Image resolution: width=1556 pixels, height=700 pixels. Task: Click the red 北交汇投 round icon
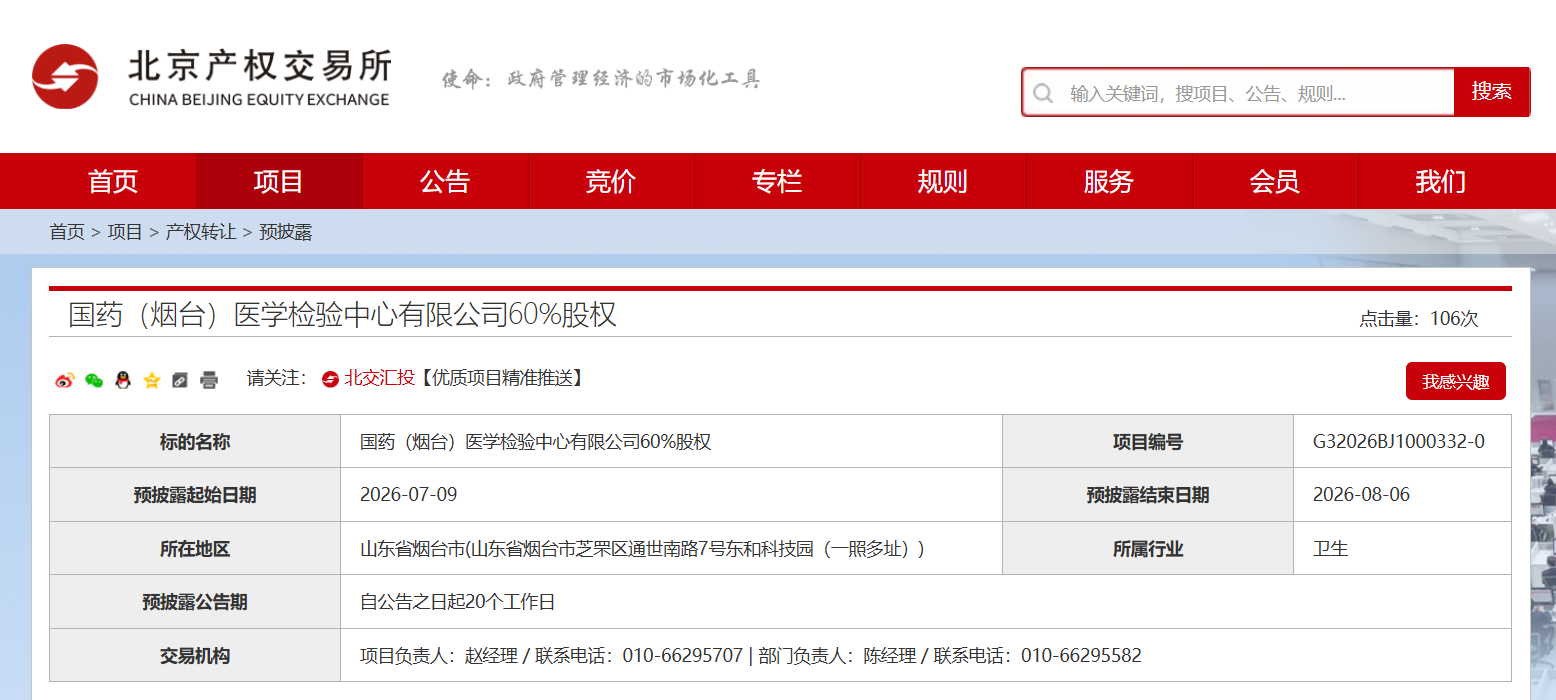pyautogui.click(x=330, y=379)
